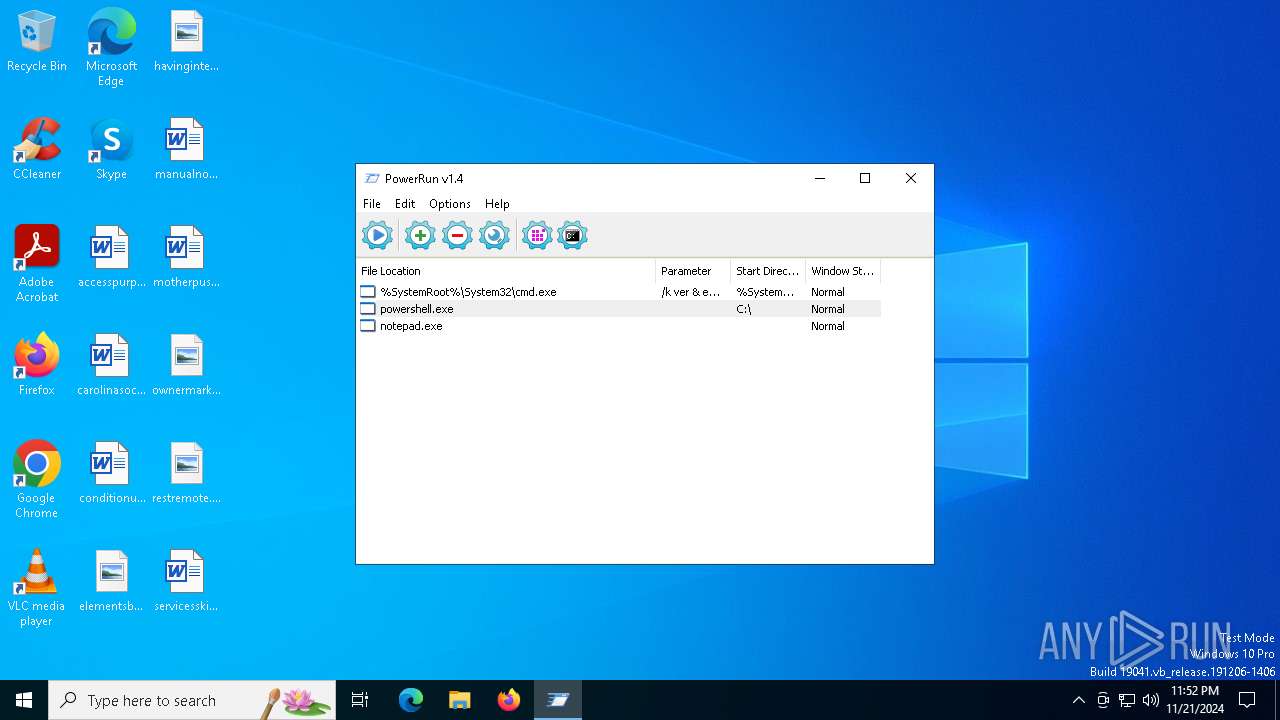Image resolution: width=1280 pixels, height=720 pixels.
Task: Maximize the PowerRun window
Action: pos(865,178)
